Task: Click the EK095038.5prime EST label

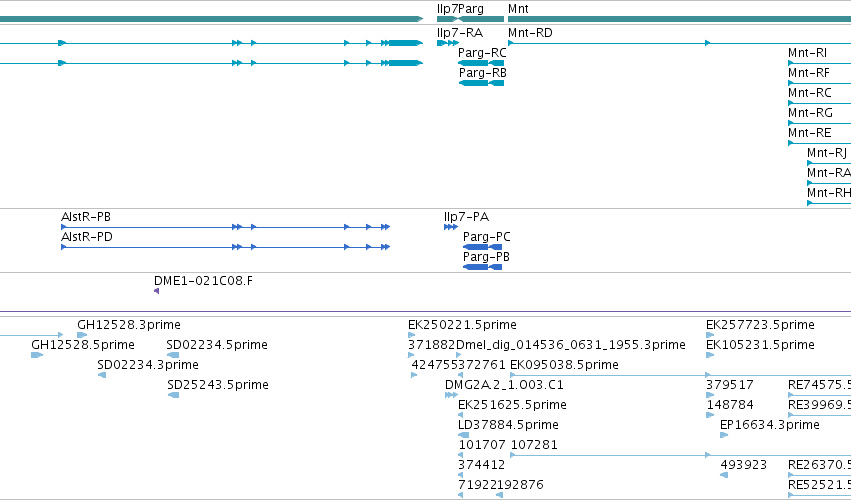Action: [564, 365]
